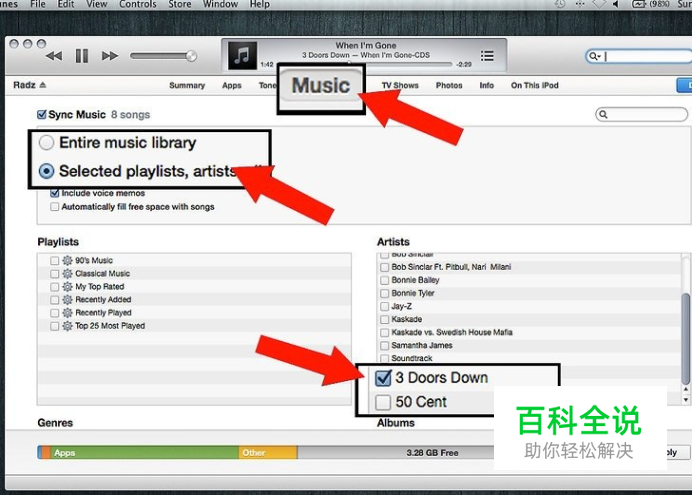Open the Help menu
Image resolution: width=692 pixels, height=495 pixels.
click(x=260, y=4)
